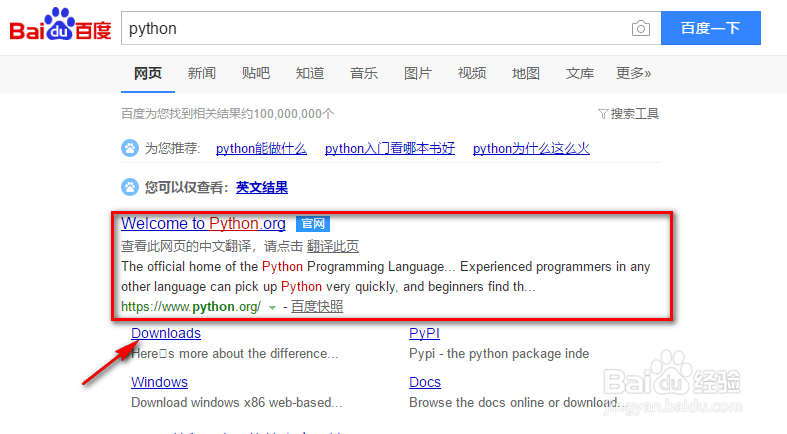
Task: Click suggestion python入门看哪本书好
Action: [x=389, y=149]
